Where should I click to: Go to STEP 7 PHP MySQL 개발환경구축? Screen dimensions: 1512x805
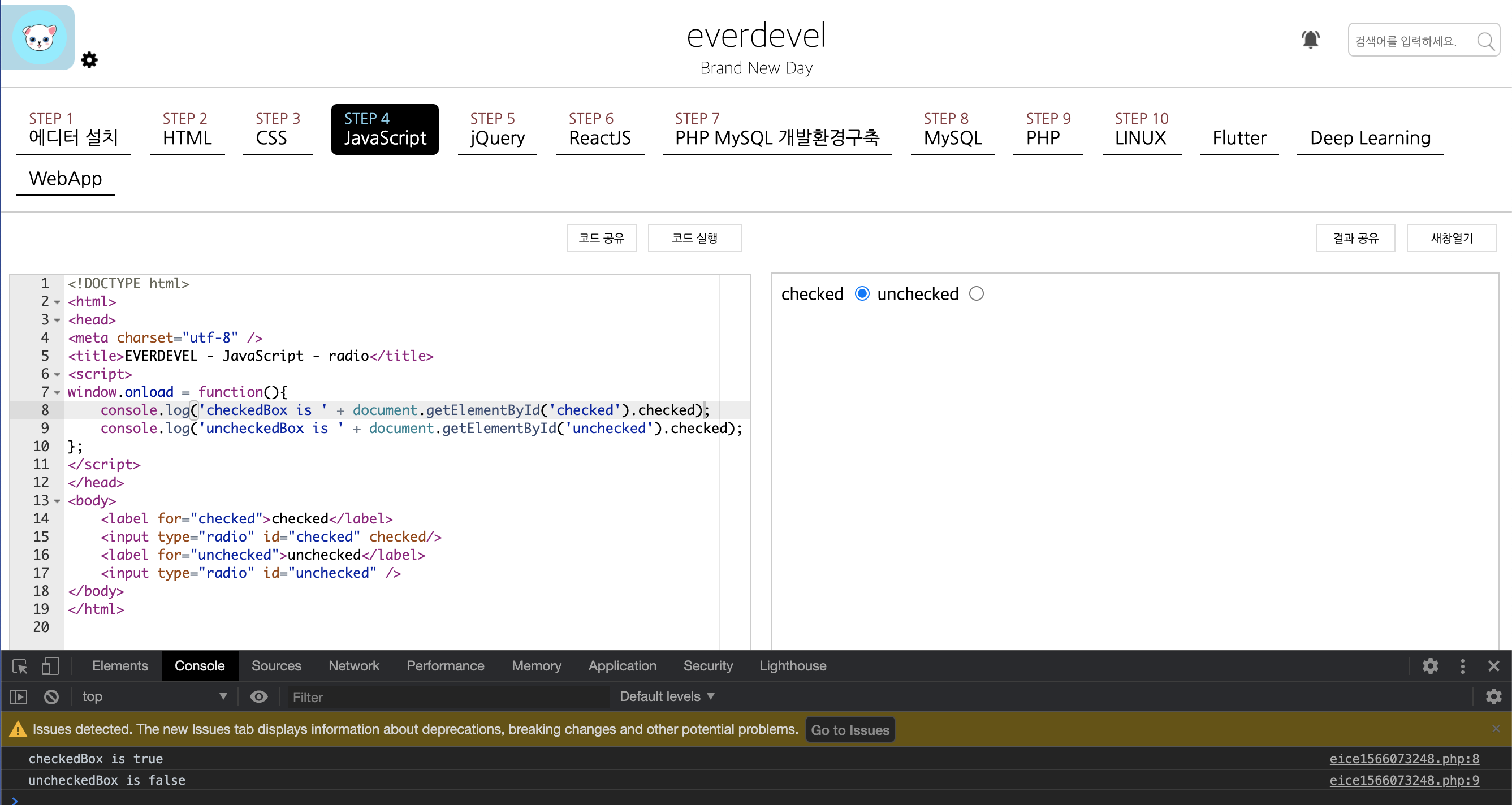(x=777, y=129)
